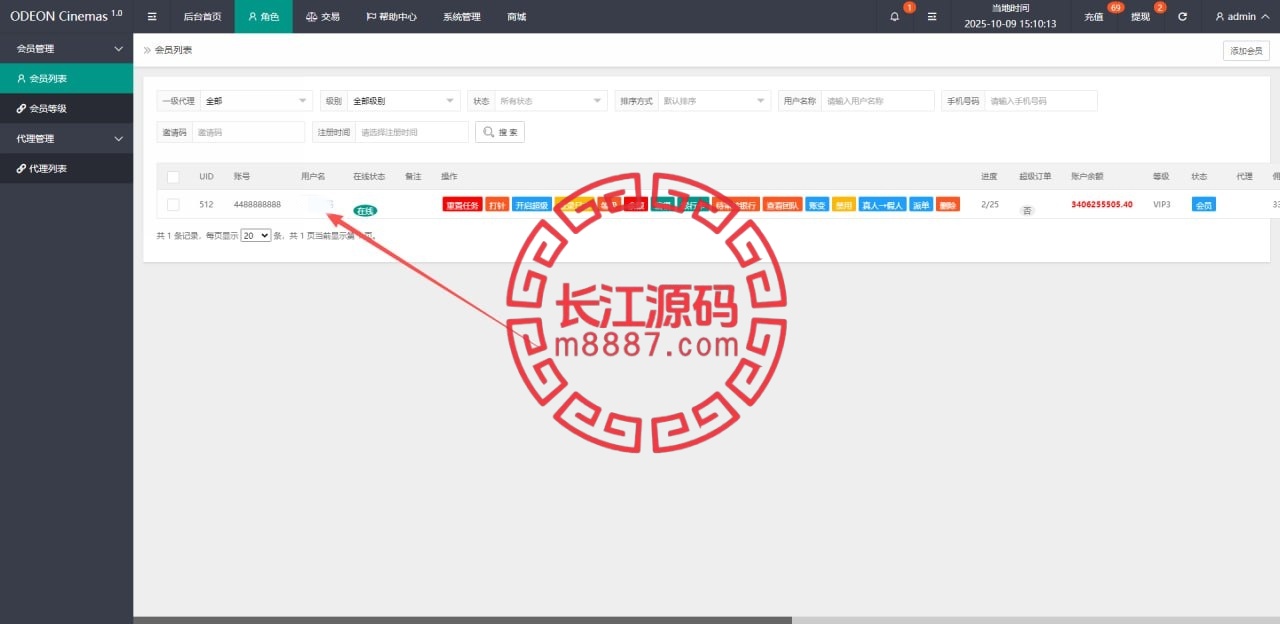Click the 添加会员 button
The image size is (1280, 624).
(1246, 51)
